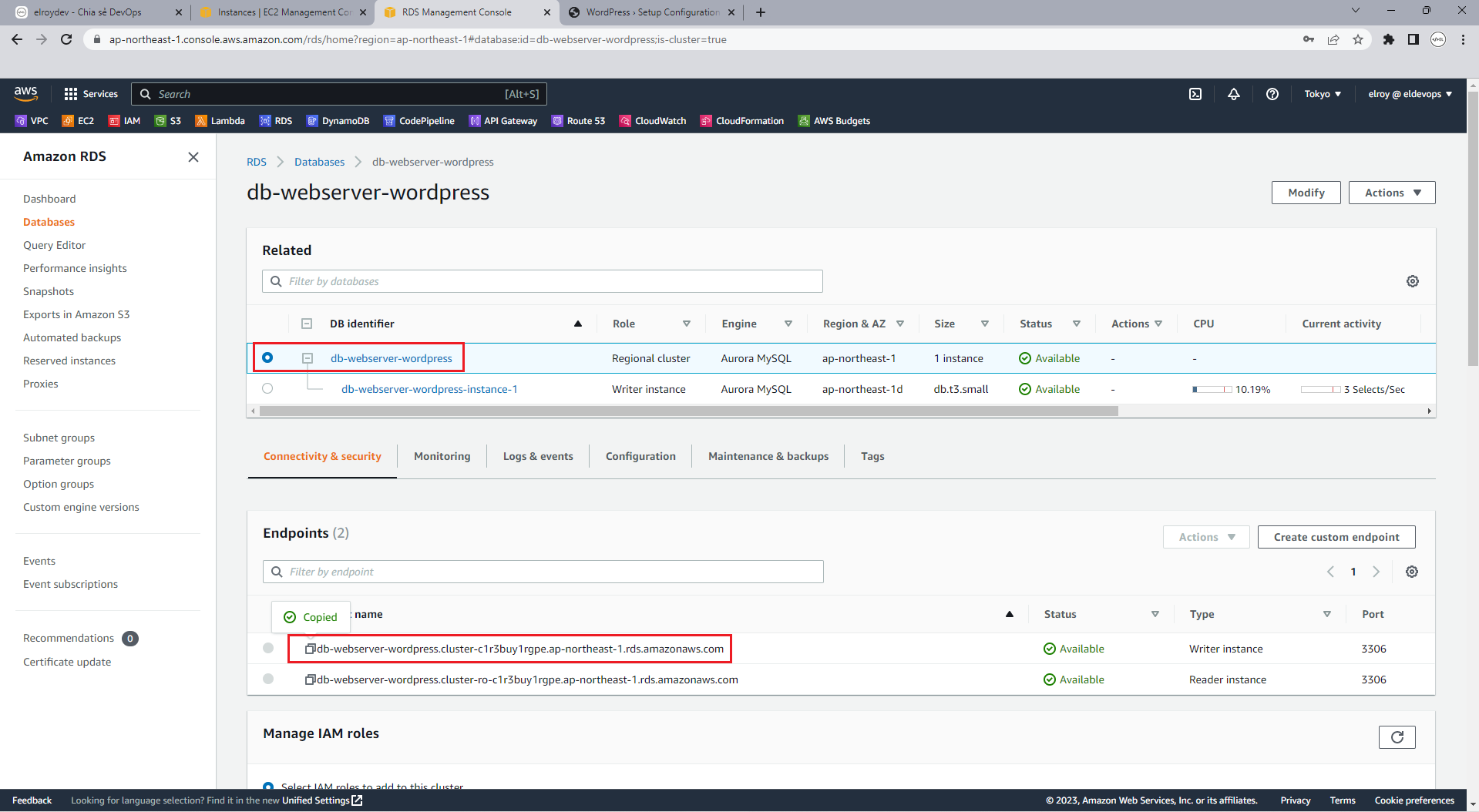Open S3 service shortcut
This screenshot has width=1479, height=812.
168,121
